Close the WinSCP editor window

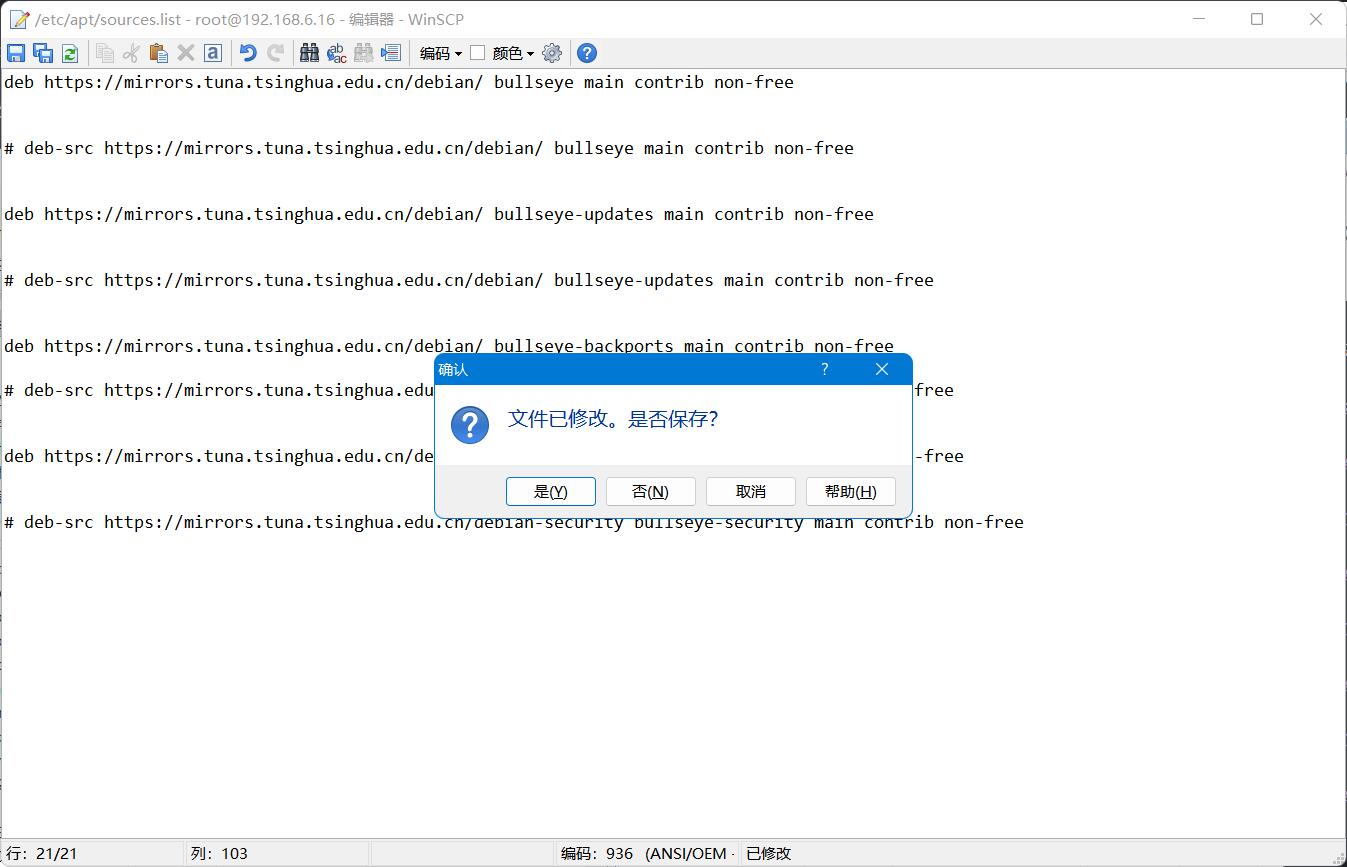[x=1316, y=19]
